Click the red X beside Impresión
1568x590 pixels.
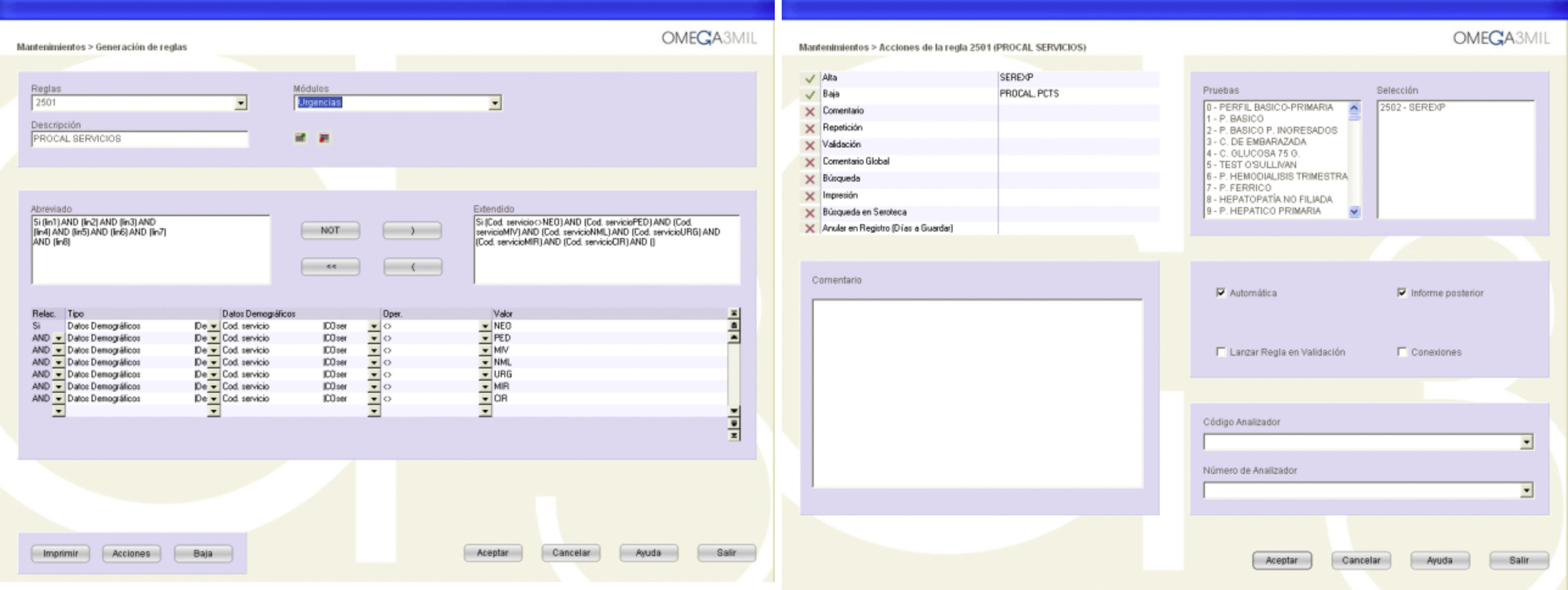coord(810,196)
